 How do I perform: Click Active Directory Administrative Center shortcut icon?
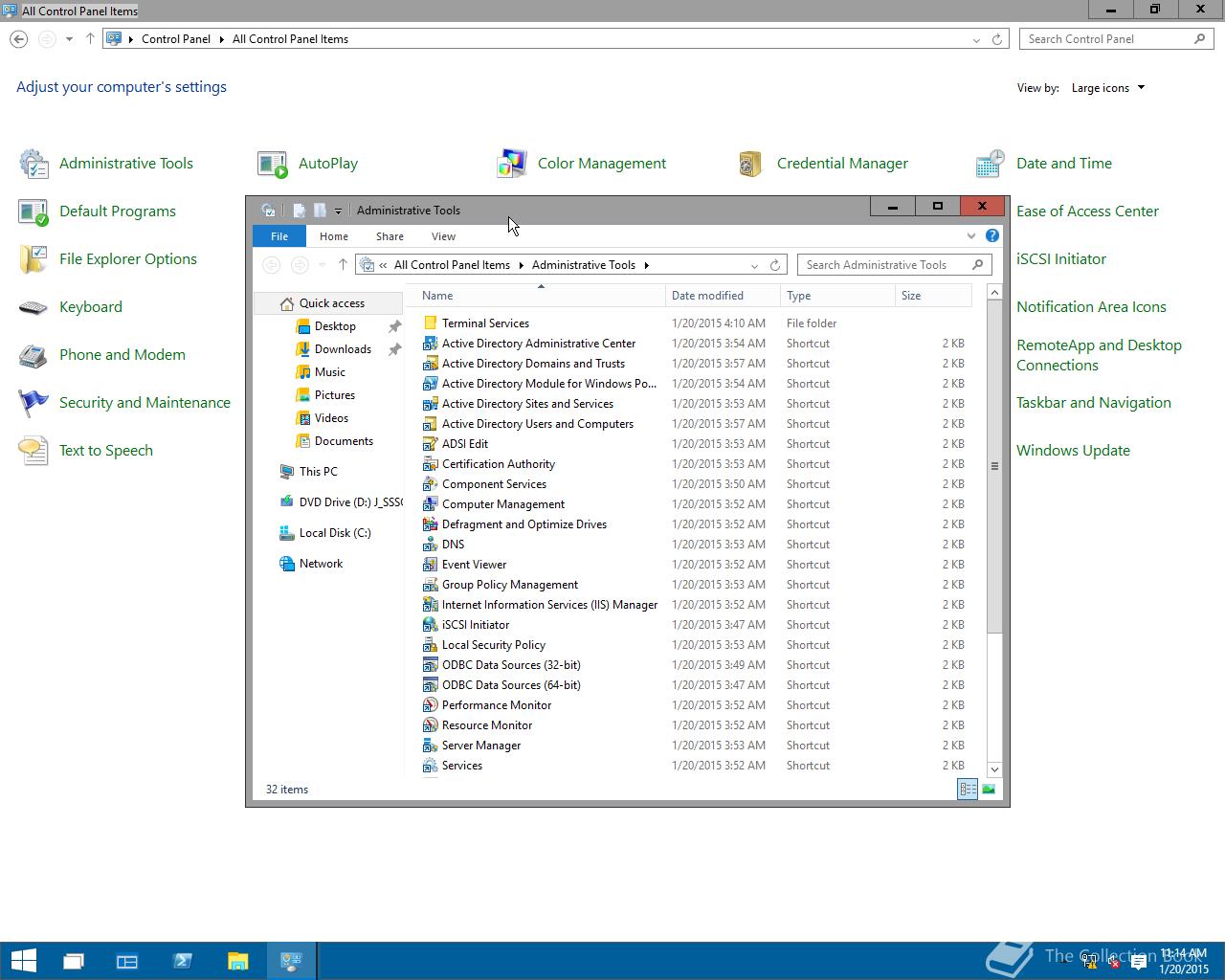coord(431,344)
